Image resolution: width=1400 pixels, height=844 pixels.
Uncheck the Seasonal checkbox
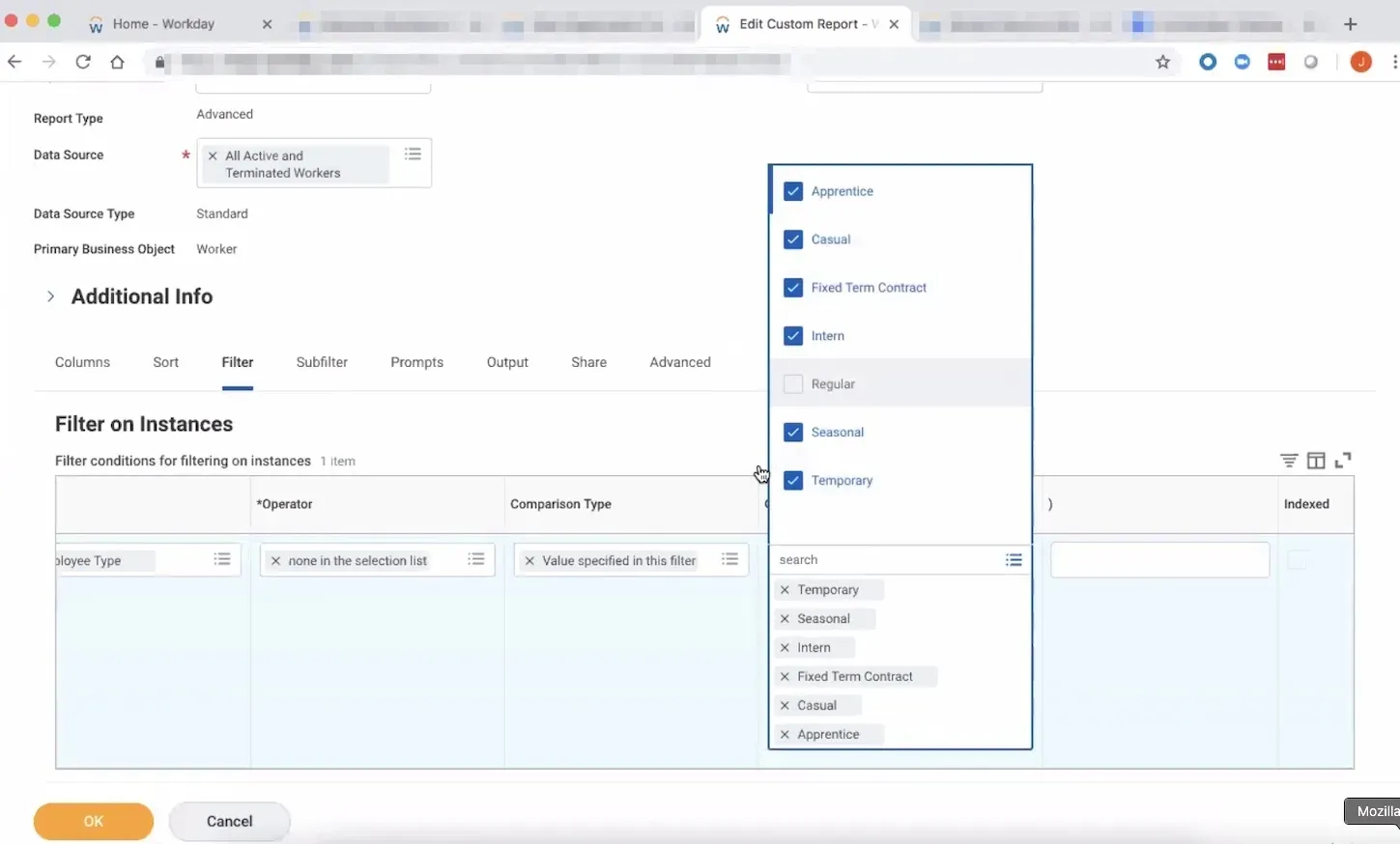[793, 433]
